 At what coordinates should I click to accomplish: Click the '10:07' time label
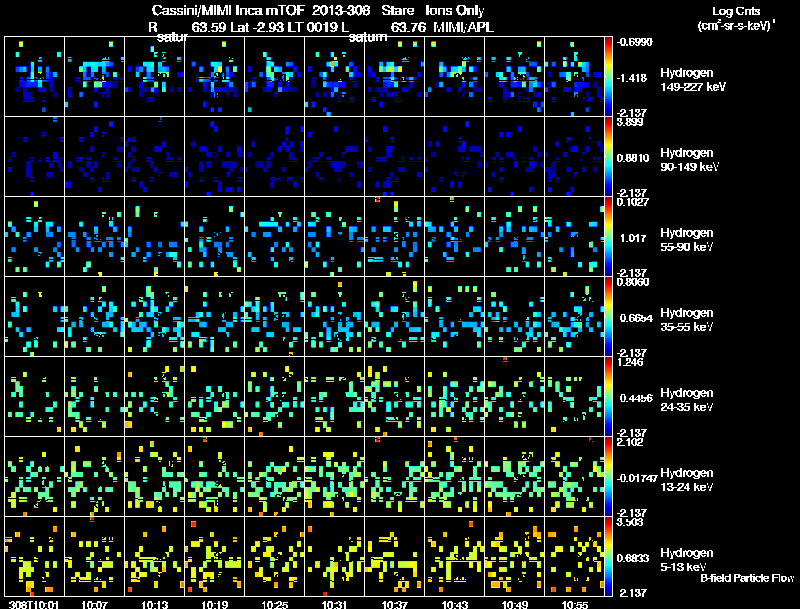click(94, 605)
